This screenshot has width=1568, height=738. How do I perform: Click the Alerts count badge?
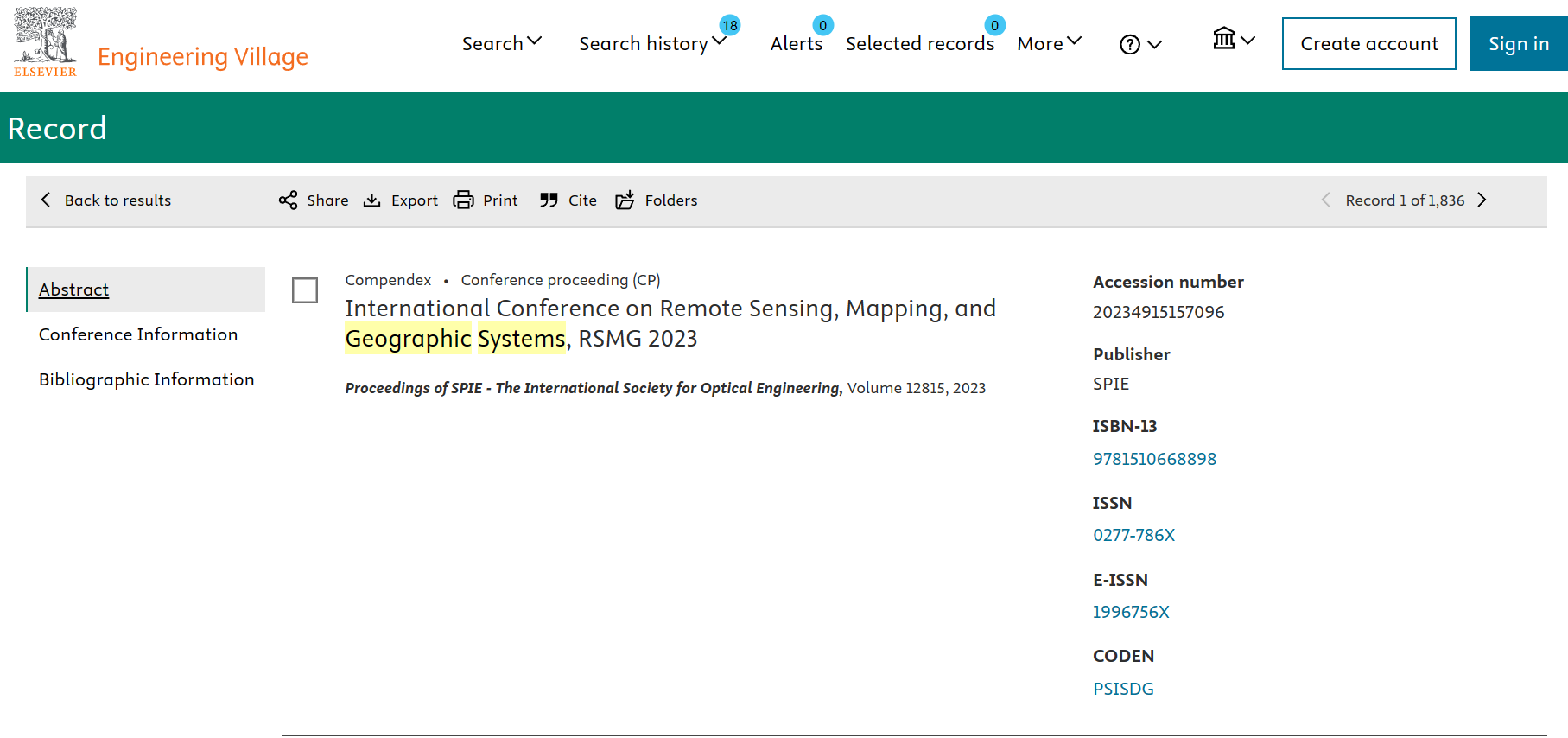tap(822, 25)
